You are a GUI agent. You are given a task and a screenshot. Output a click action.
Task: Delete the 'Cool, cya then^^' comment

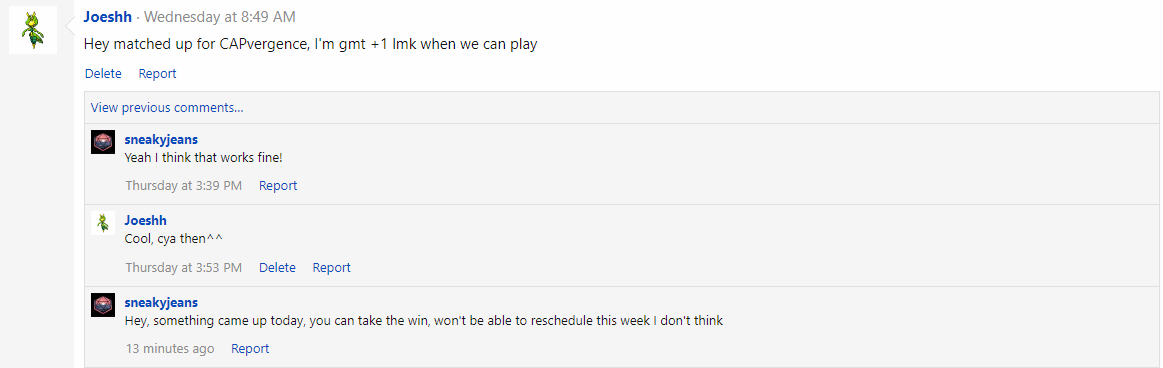click(277, 267)
